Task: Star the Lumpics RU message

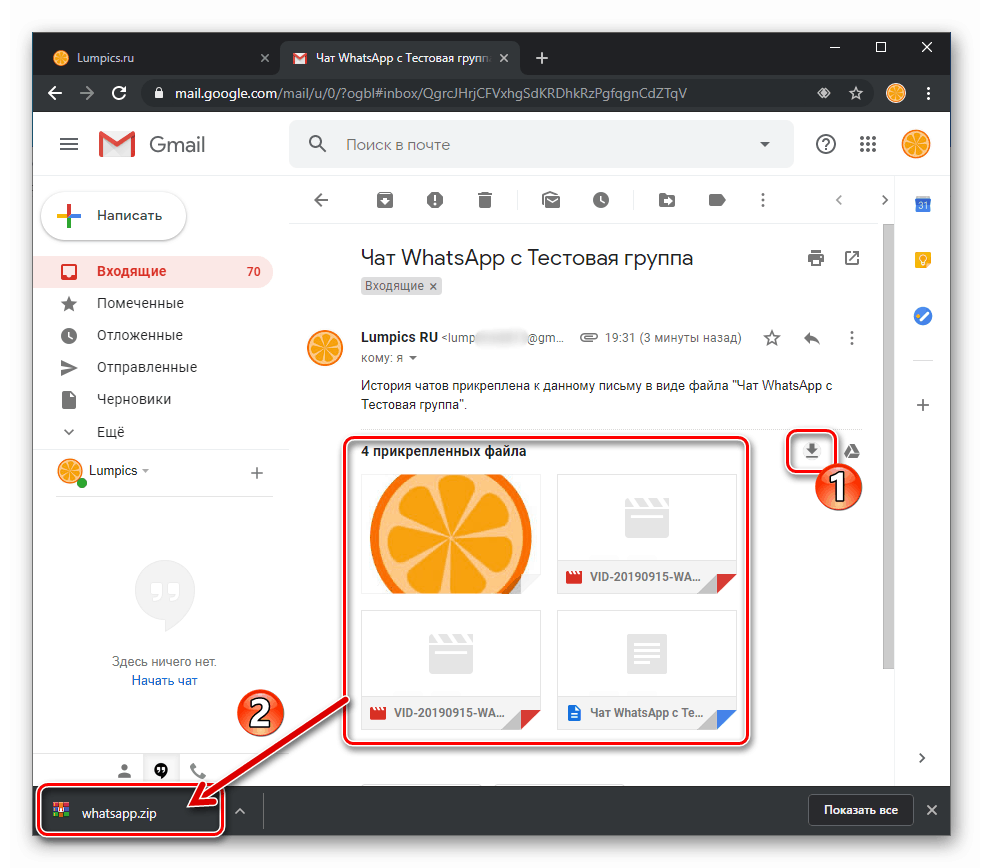Action: click(772, 338)
